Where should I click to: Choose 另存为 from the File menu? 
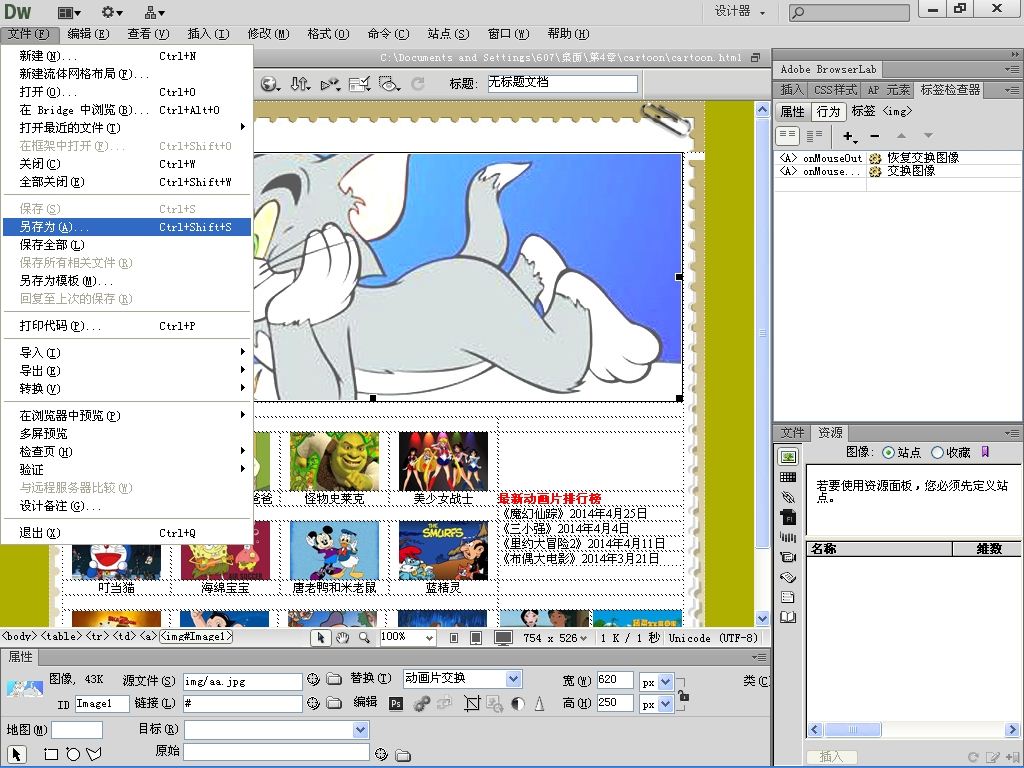coord(127,227)
